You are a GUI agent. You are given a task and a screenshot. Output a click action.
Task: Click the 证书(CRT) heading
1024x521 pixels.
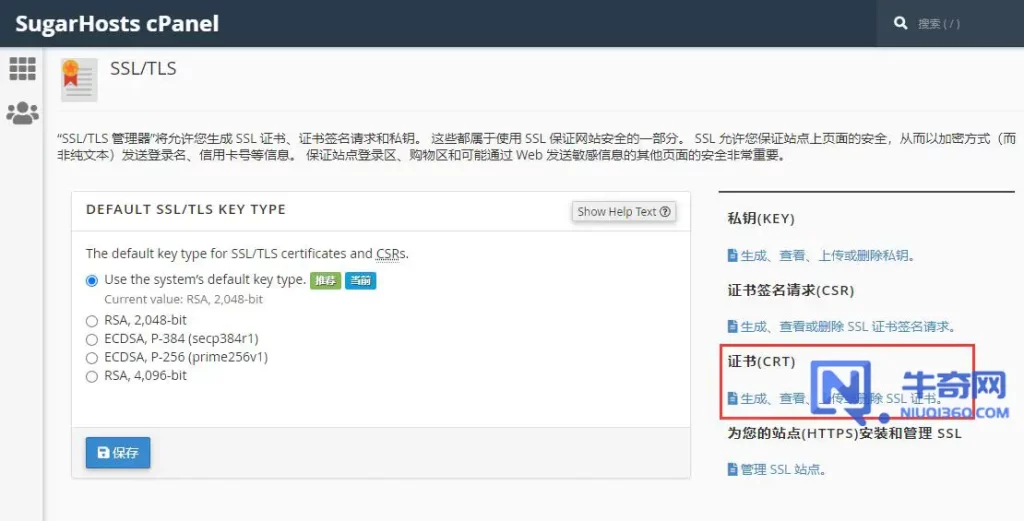[761, 362]
